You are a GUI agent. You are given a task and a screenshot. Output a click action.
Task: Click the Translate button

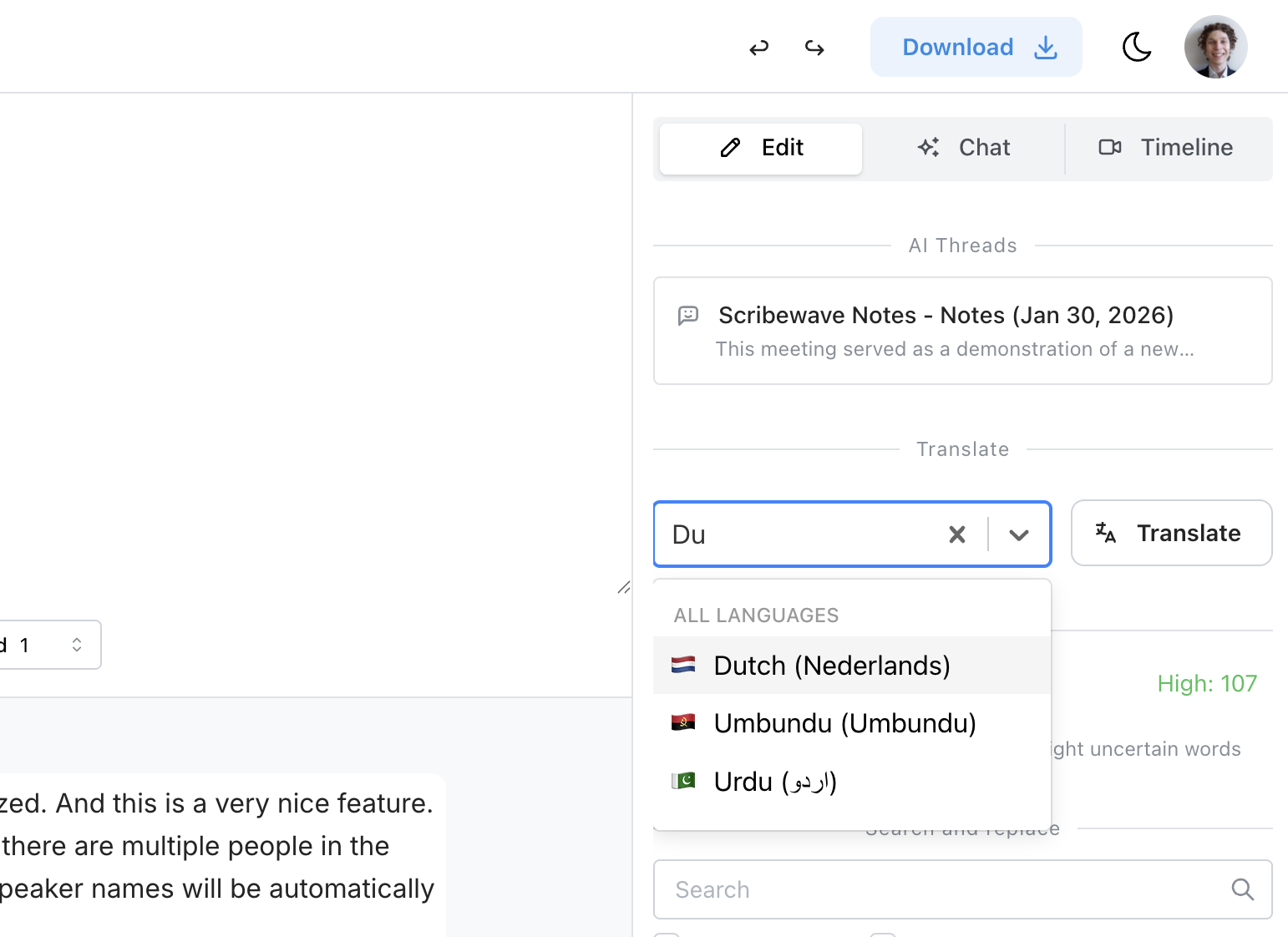1171,533
